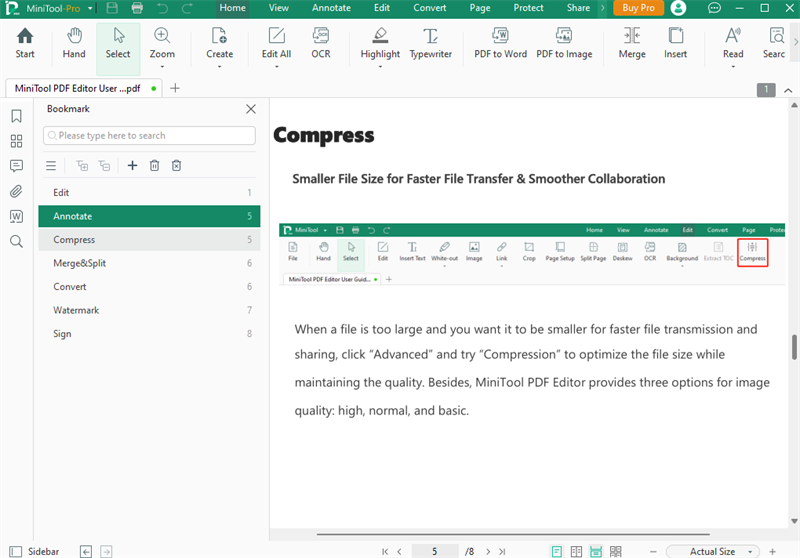This screenshot has height=558, width=800.
Task: Save the document via title bar icon
Action: tap(112, 8)
